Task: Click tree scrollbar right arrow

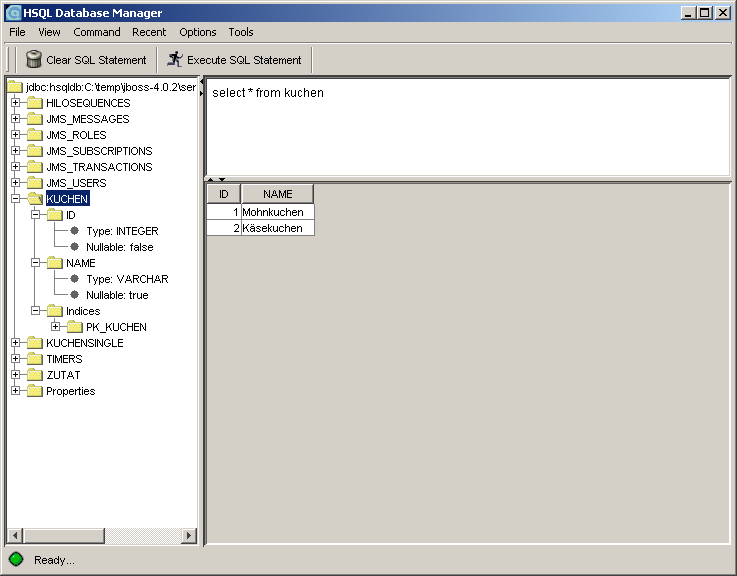Action: coord(189,535)
